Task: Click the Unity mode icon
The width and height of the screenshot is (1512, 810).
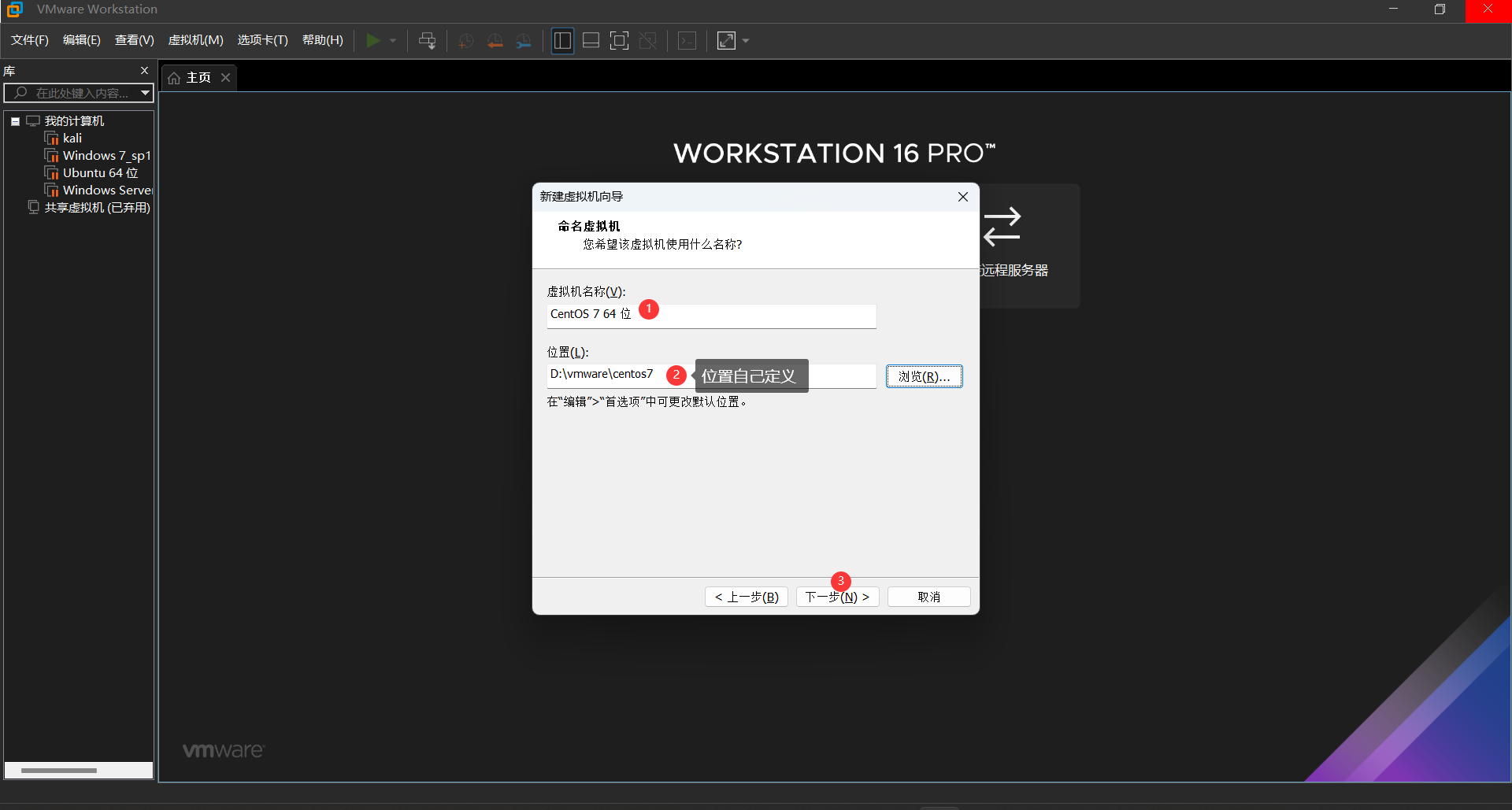Action: click(x=648, y=41)
